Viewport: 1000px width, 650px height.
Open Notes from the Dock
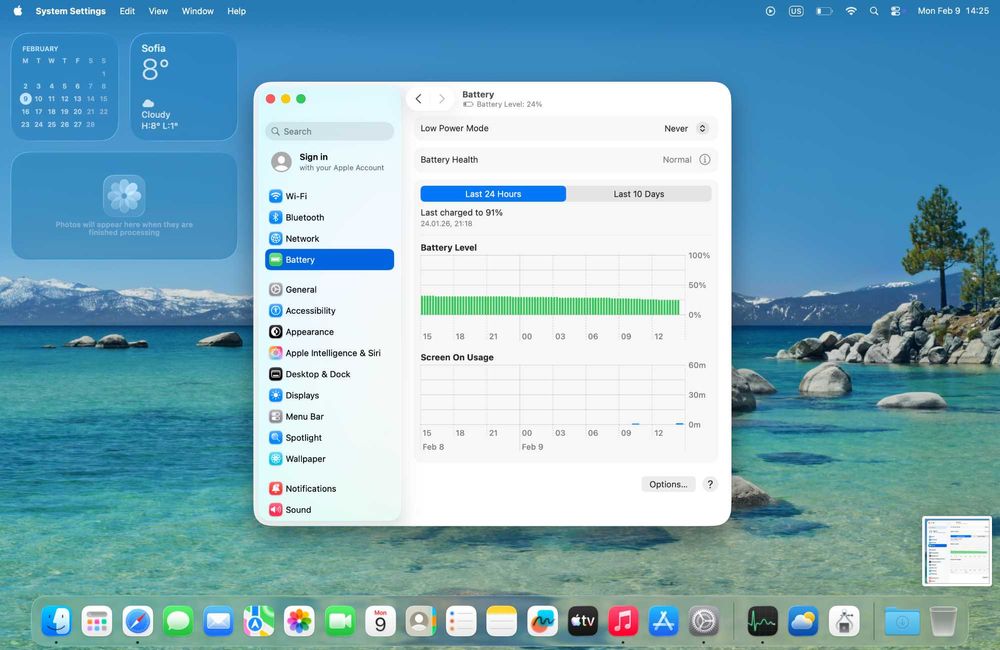[x=502, y=621]
